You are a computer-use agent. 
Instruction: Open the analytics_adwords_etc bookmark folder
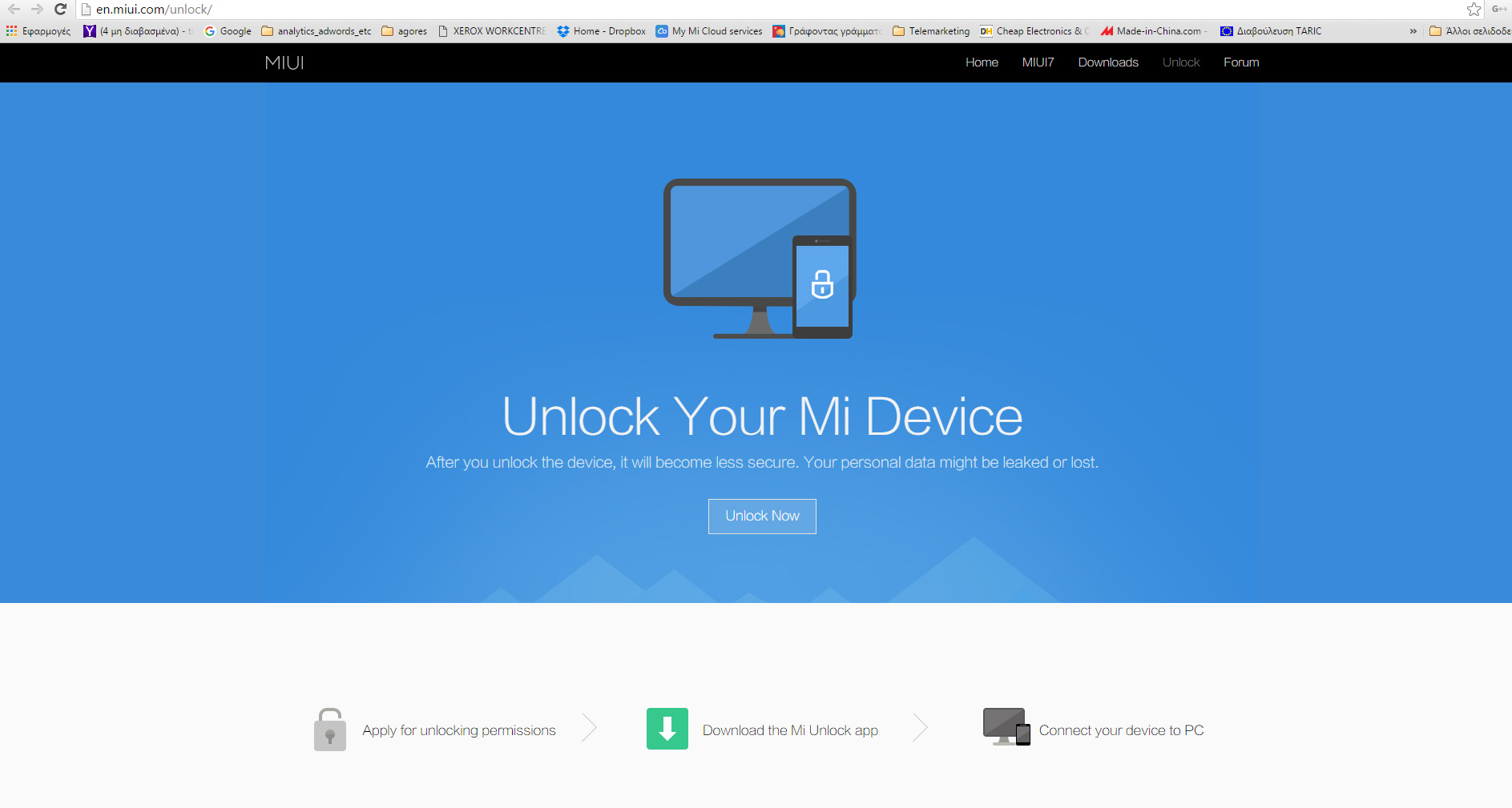317,31
